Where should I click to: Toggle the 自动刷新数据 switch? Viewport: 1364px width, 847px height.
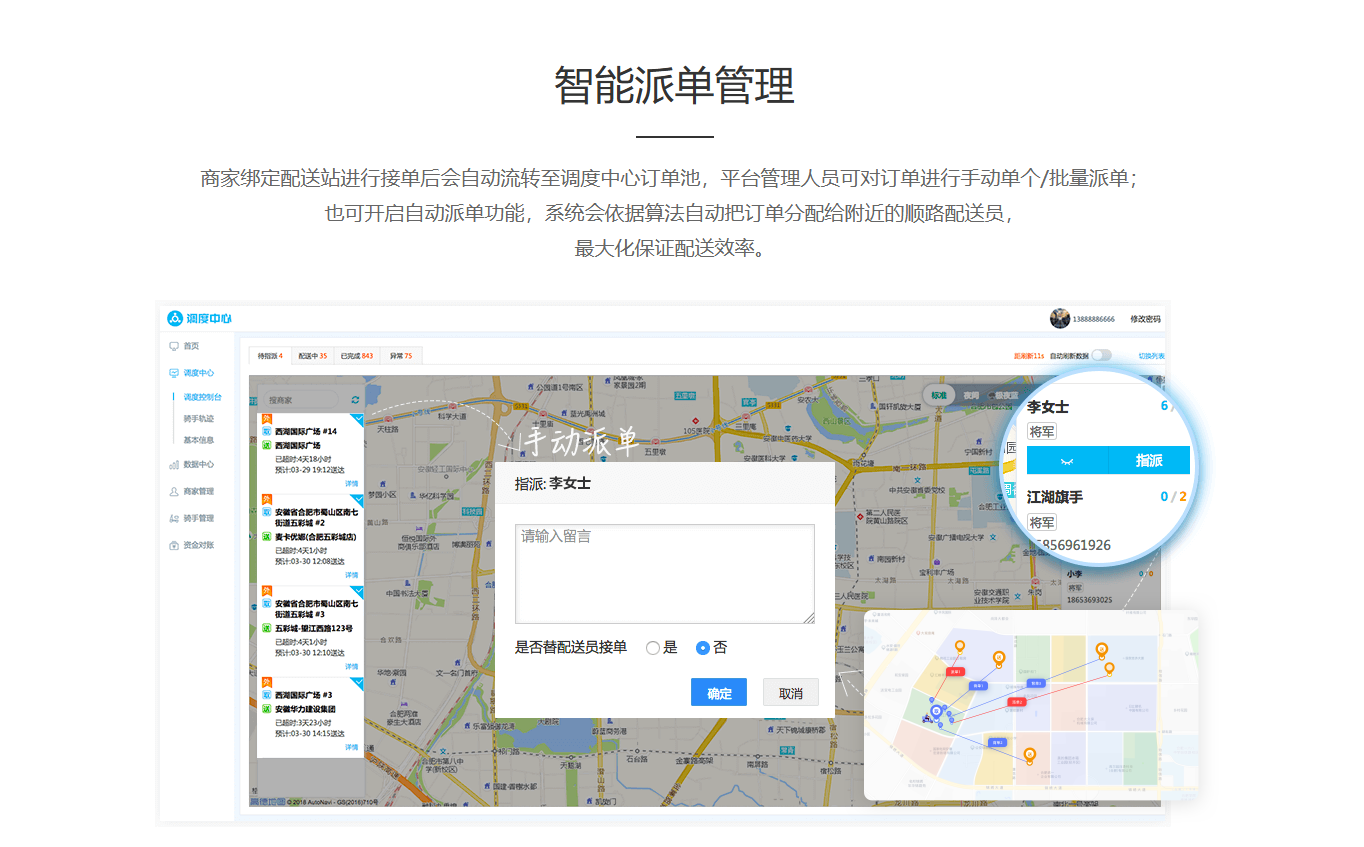coord(1101,355)
